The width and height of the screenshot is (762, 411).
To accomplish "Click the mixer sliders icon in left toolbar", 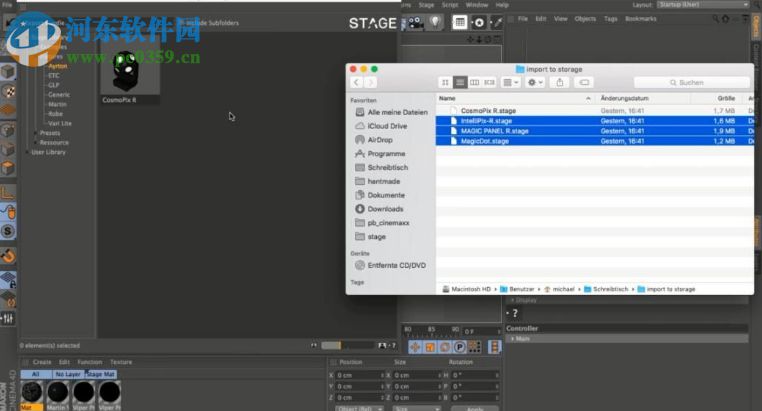I will pos(8,319).
